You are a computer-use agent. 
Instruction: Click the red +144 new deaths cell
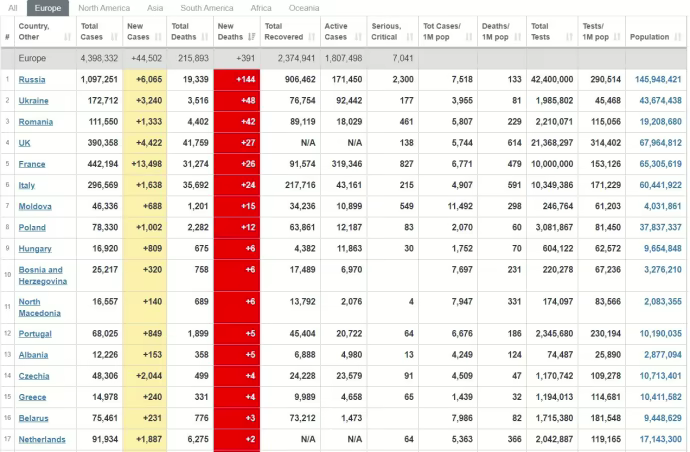237,79
